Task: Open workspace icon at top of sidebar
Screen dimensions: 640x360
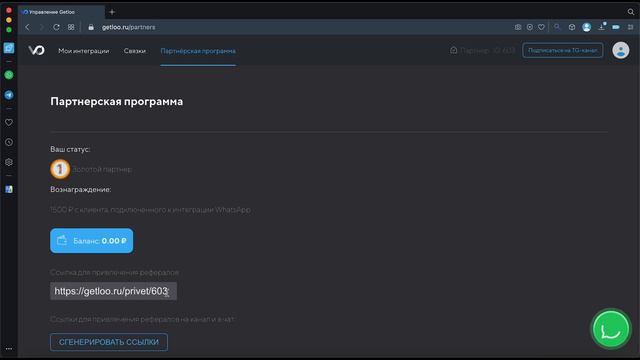Action: [x=9, y=48]
